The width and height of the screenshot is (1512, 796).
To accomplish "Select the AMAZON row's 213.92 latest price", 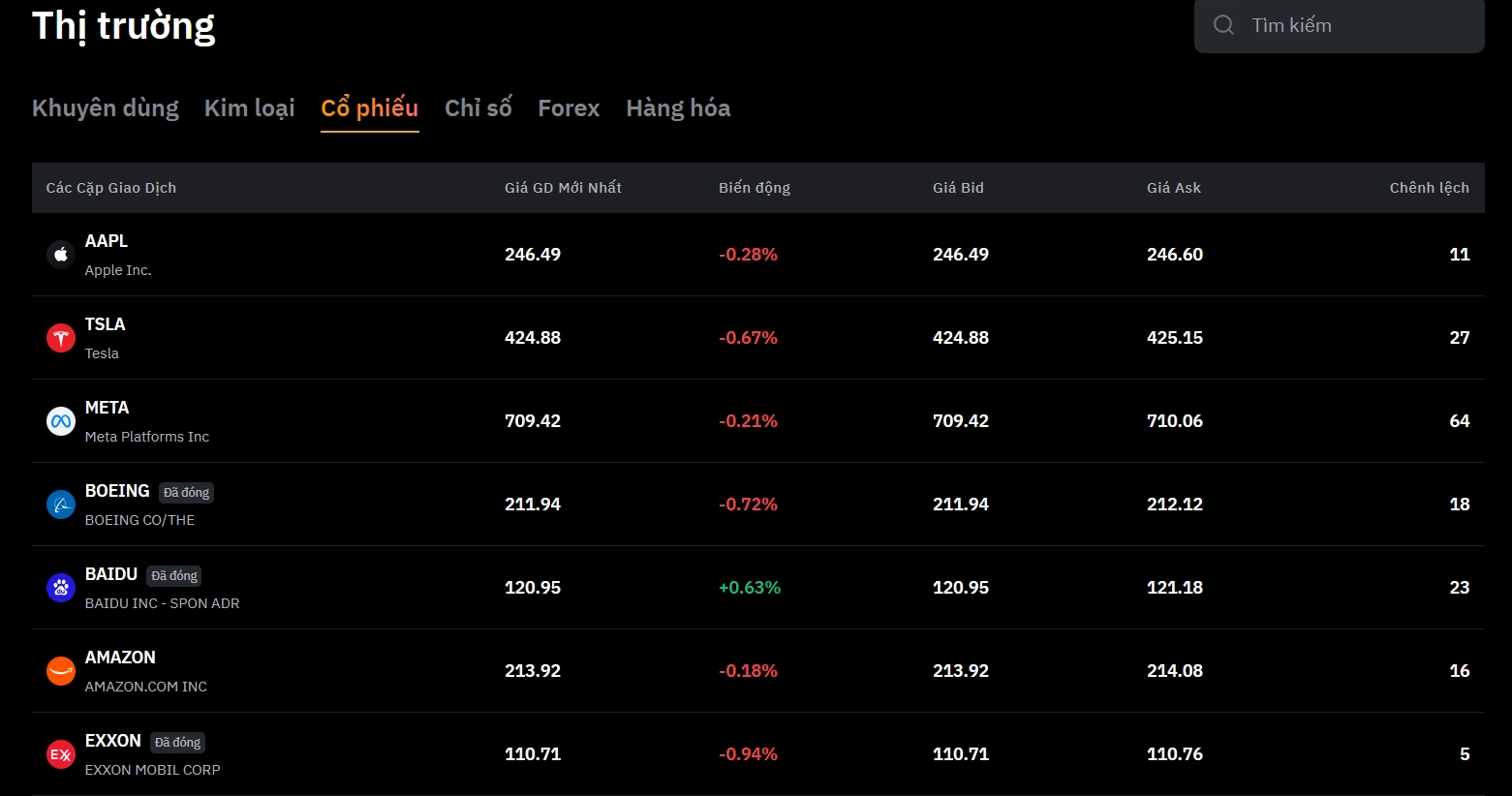I will pos(533,671).
